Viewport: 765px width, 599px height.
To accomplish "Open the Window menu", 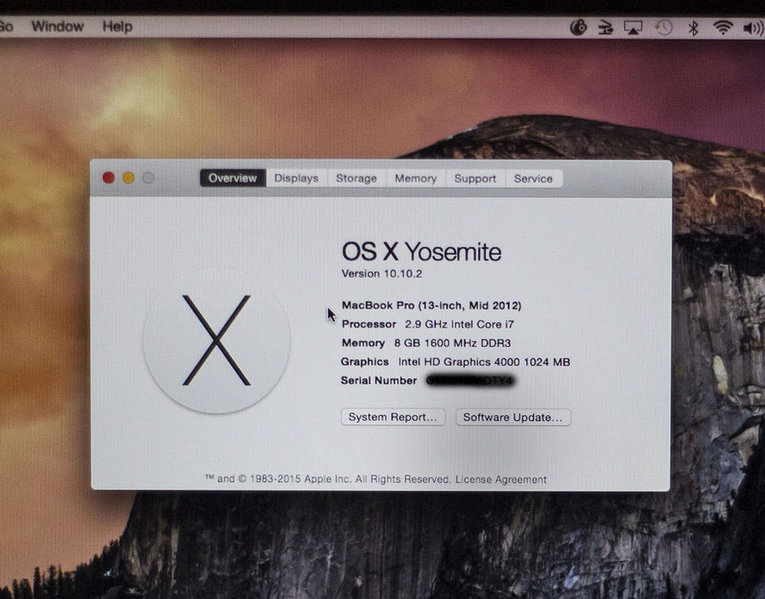I will [58, 26].
